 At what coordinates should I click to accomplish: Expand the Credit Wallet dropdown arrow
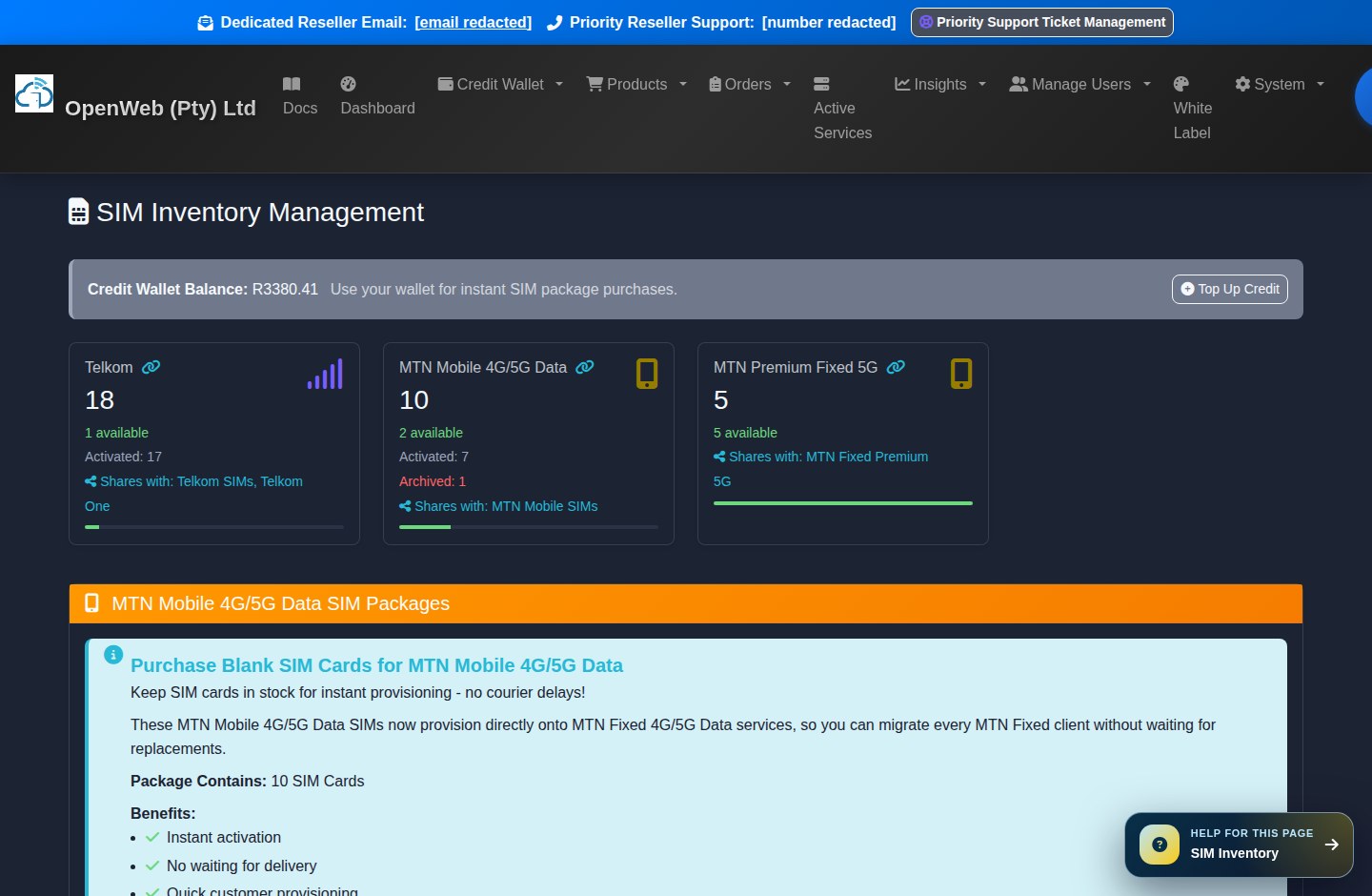tap(559, 84)
